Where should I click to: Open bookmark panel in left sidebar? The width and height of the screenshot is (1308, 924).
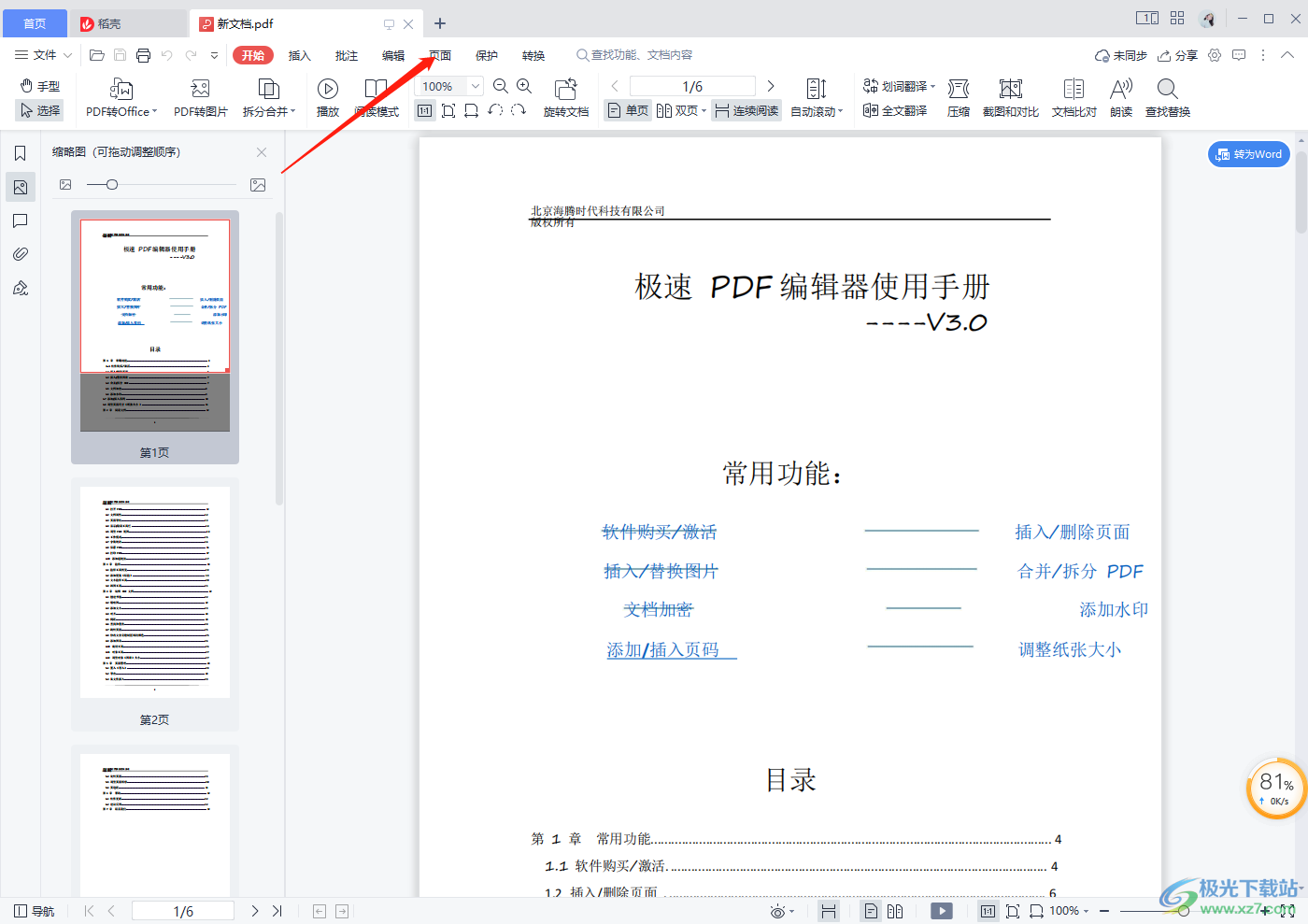pyautogui.click(x=21, y=153)
